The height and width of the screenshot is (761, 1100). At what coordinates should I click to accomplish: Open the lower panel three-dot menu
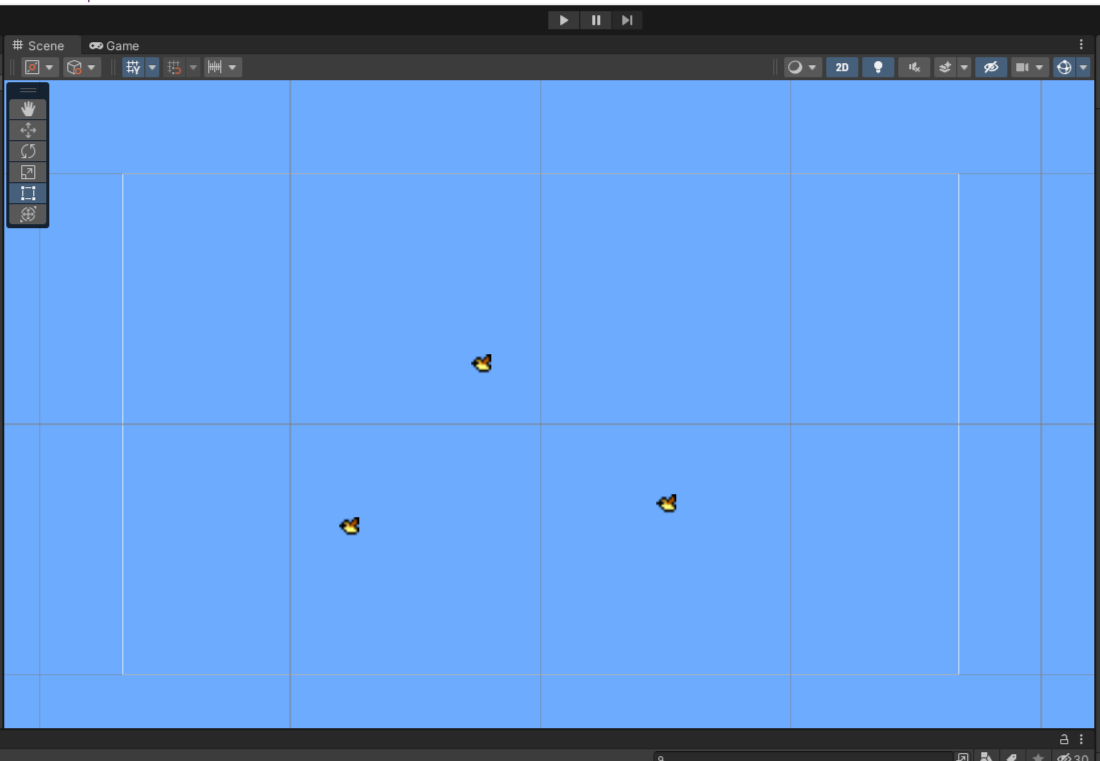pos(1081,739)
